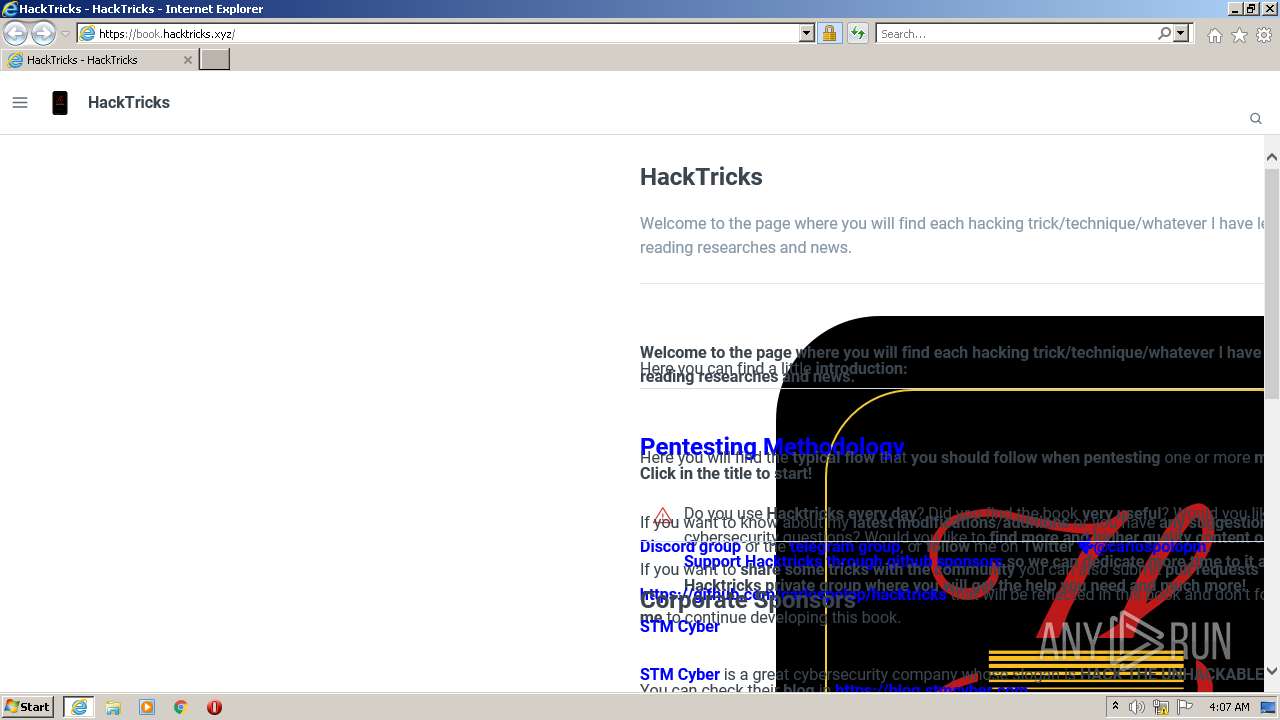Viewport: 1280px width, 720px height.
Task: Click the search magnifier in the Search box
Action: [x=1164, y=34]
